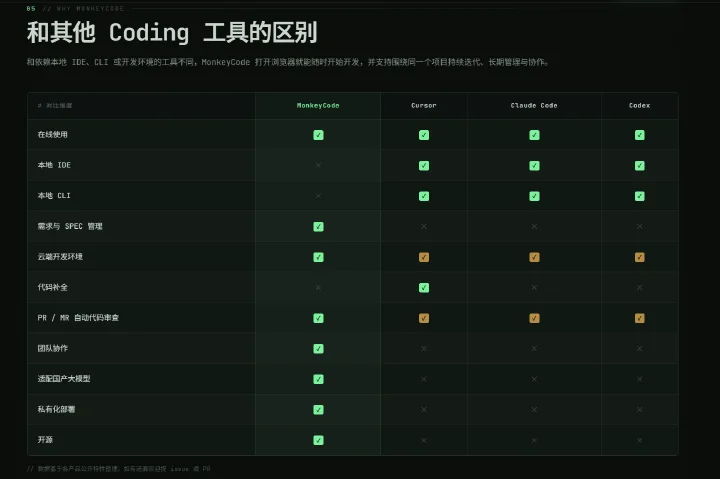Click Codex's check in 本地 CLI row
This screenshot has height=479, width=720.
640,196
